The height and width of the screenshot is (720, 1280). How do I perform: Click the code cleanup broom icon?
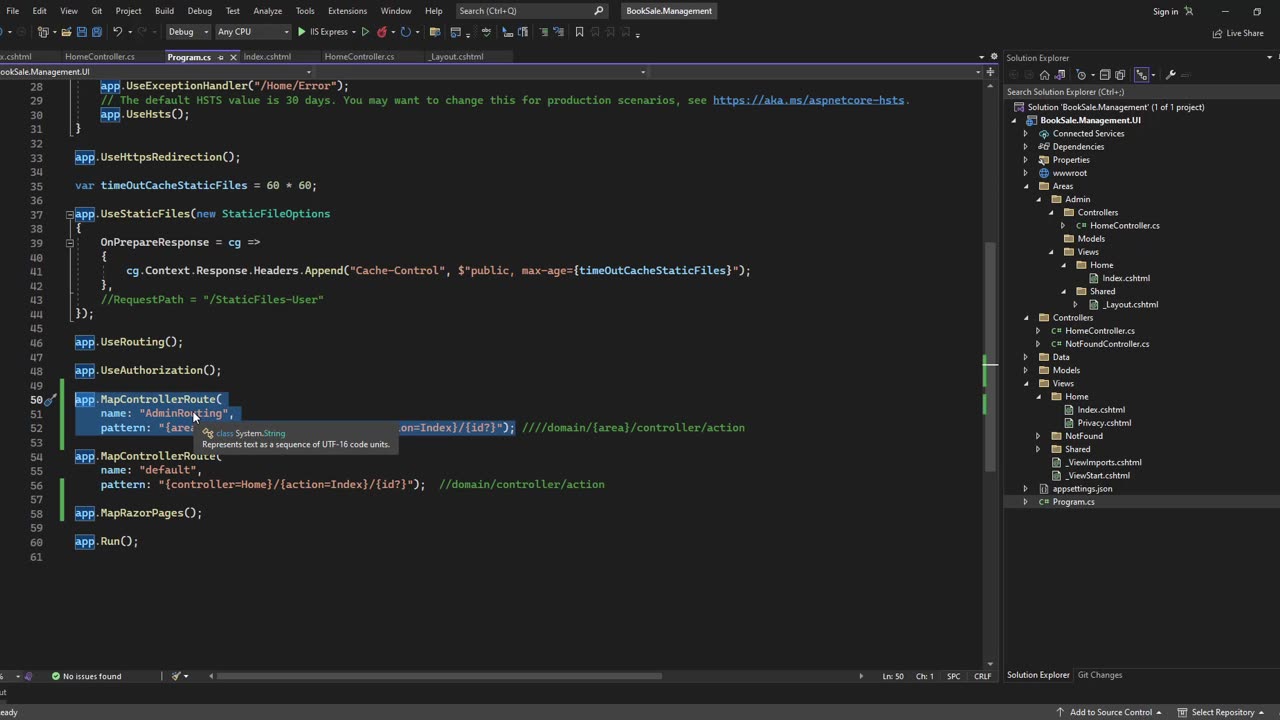(x=175, y=676)
